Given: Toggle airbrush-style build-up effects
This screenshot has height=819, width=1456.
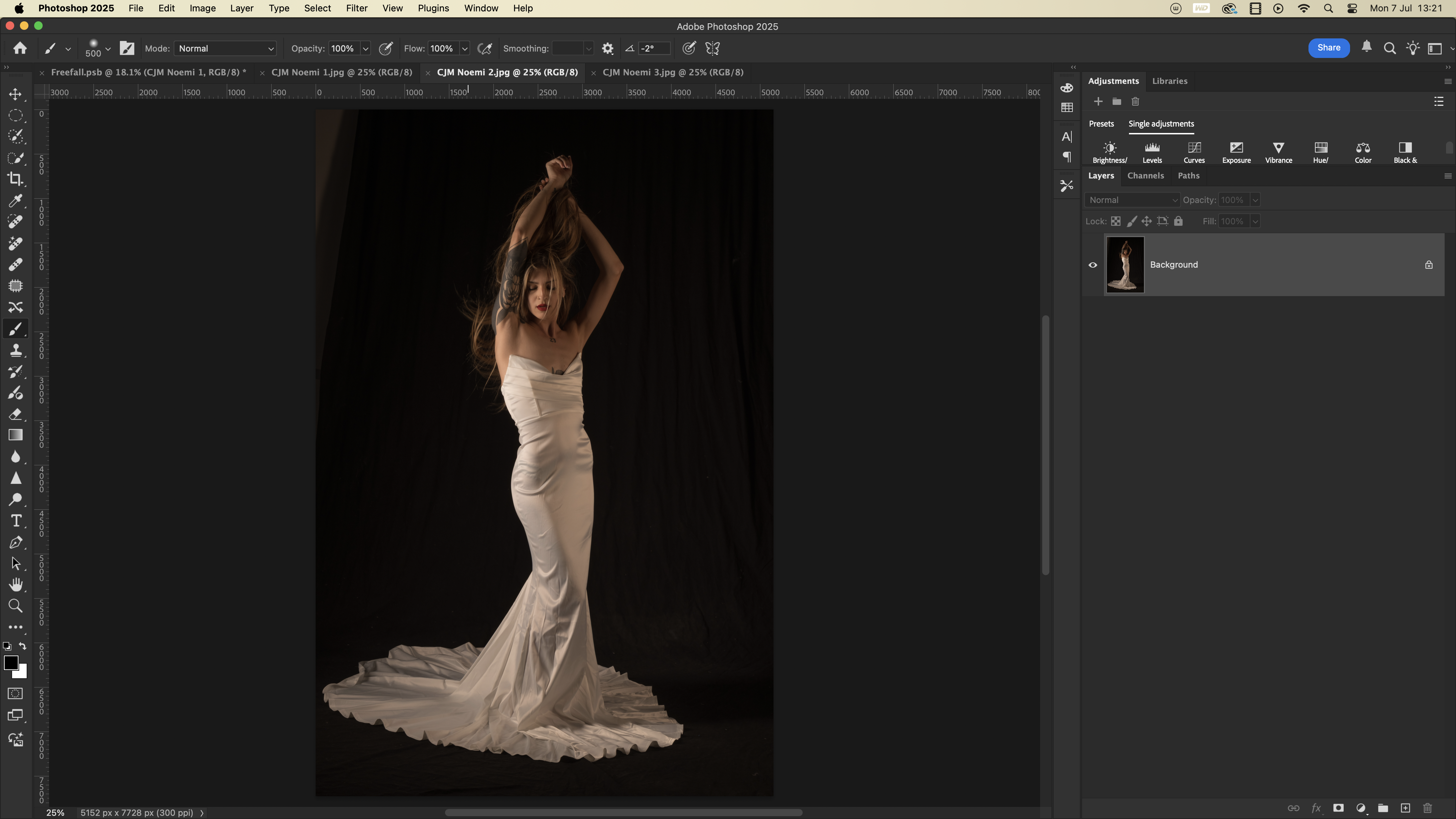Looking at the screenshot, I should pos(485,49).
